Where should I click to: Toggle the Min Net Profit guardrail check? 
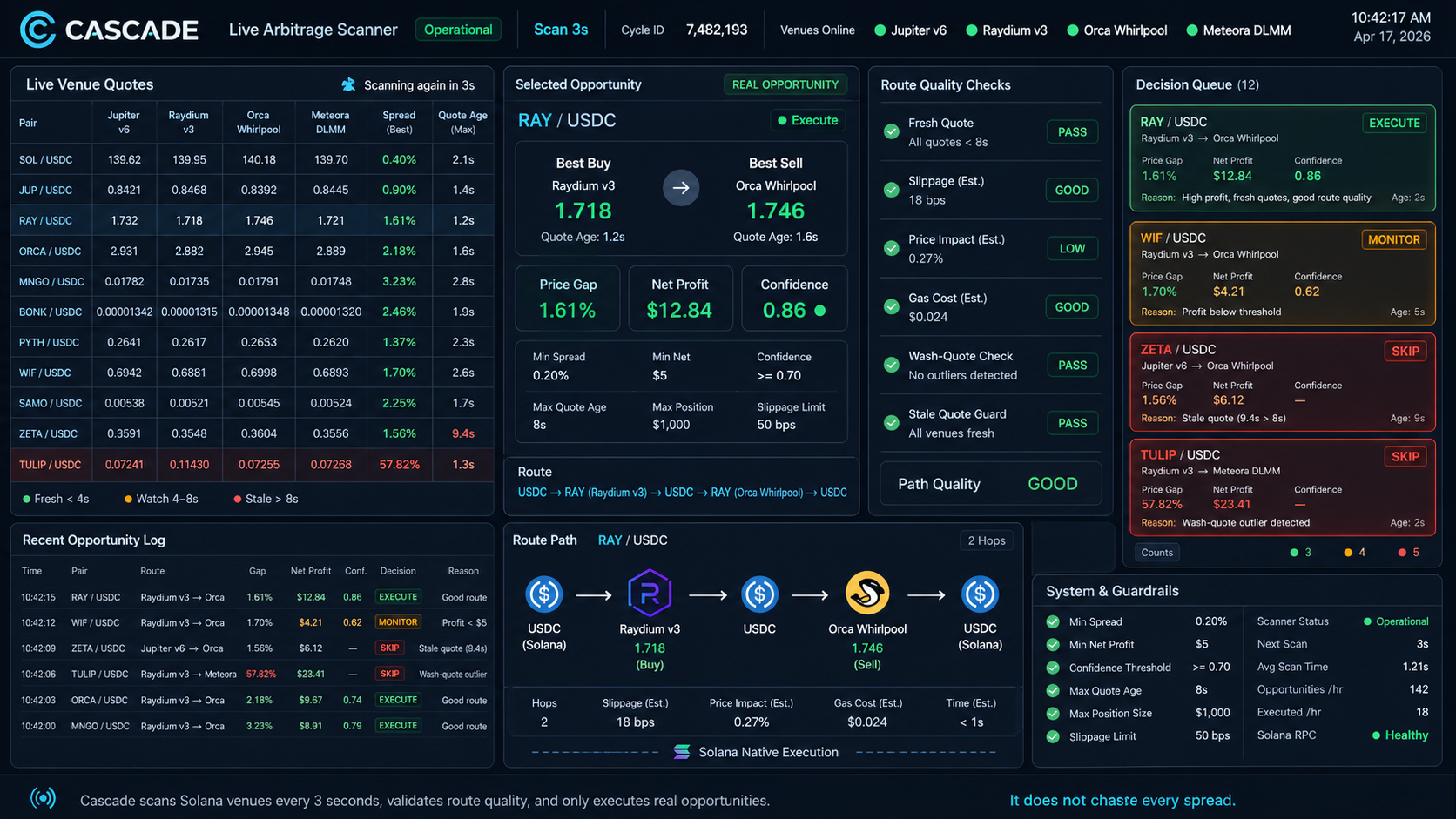click(1053, 645)
